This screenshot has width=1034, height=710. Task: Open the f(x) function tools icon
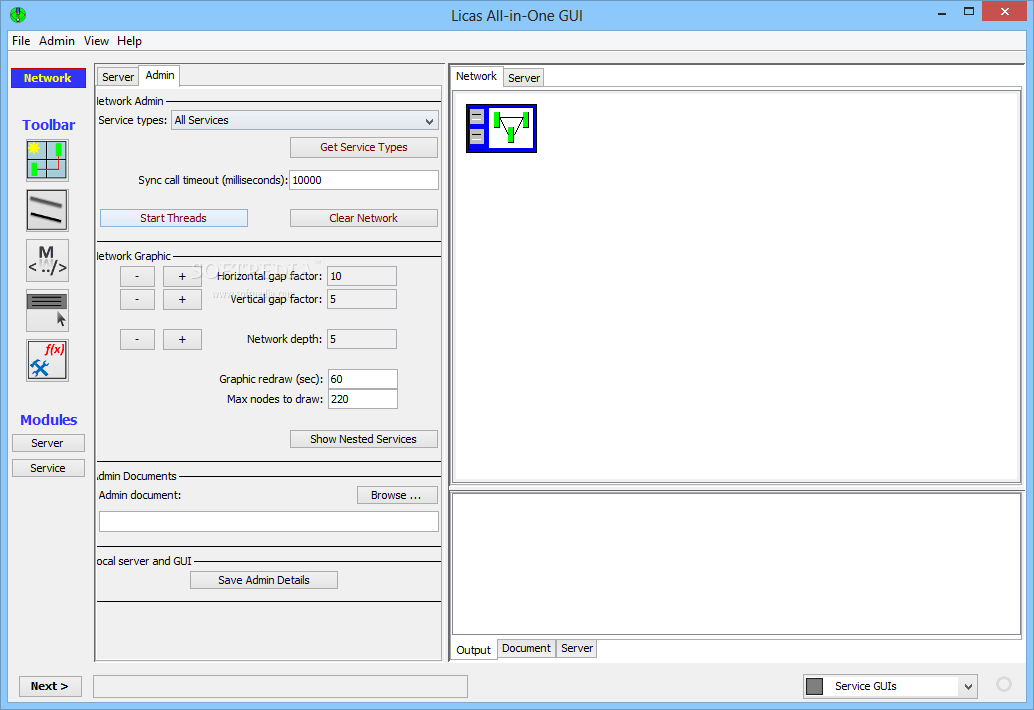(47, 360)
